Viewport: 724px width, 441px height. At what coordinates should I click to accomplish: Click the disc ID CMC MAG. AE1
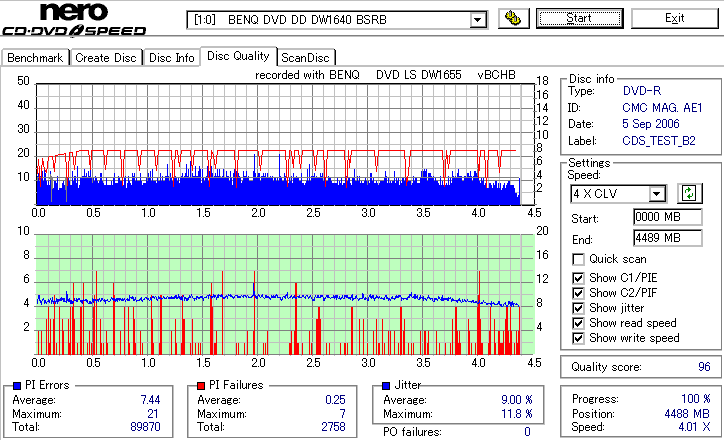[x=662, y=108]
